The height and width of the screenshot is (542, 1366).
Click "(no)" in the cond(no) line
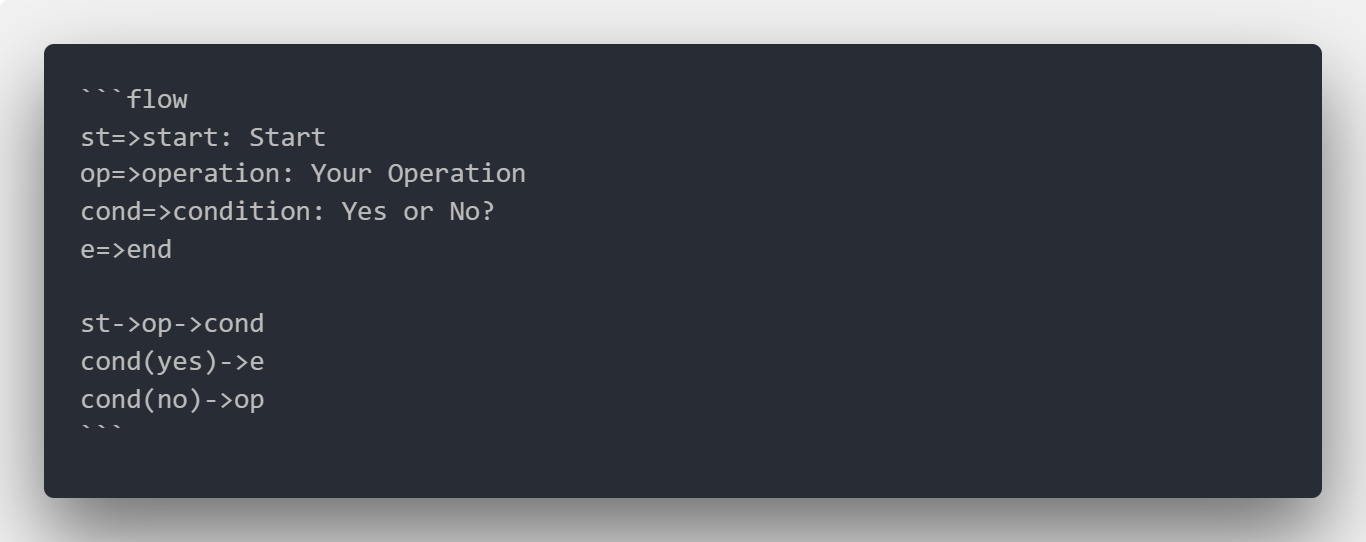point(172,400)
